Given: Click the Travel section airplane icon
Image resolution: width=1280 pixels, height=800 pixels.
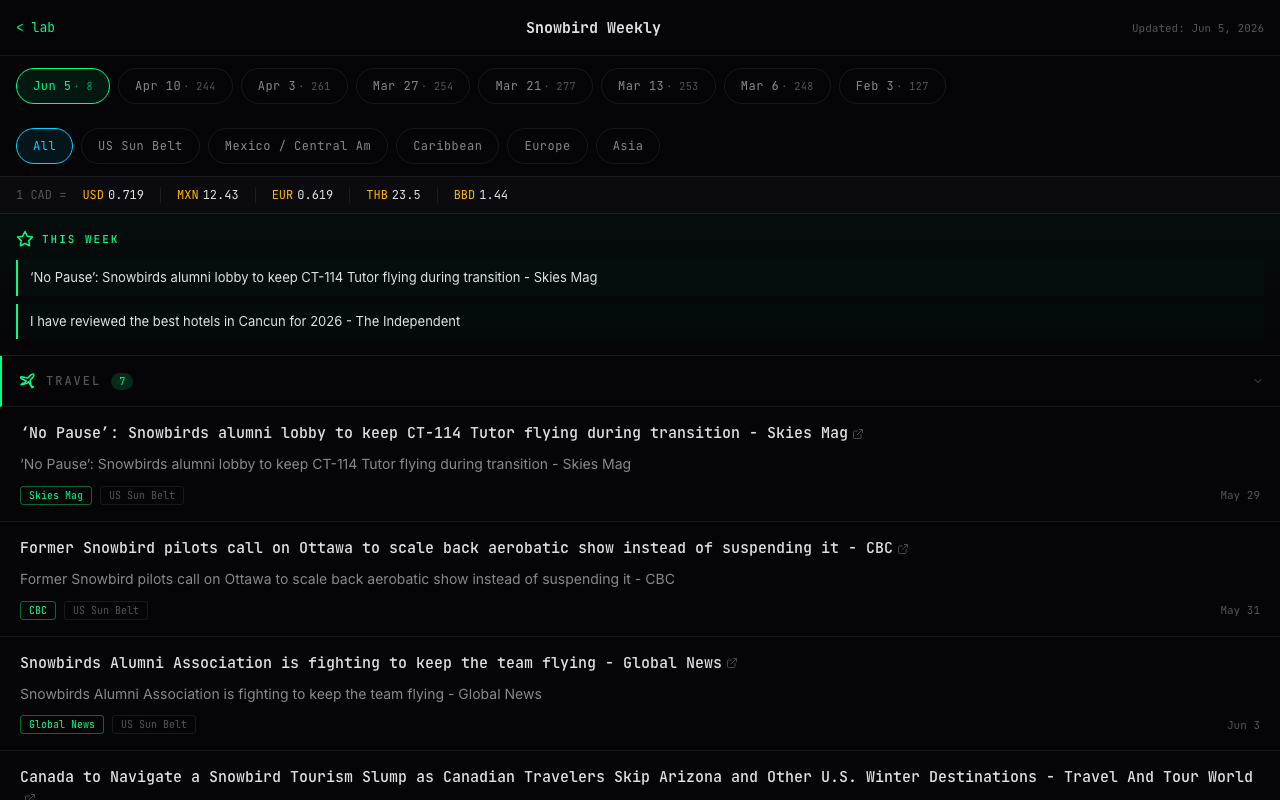Looking at the screenshot, I should (x=28, y=381).
